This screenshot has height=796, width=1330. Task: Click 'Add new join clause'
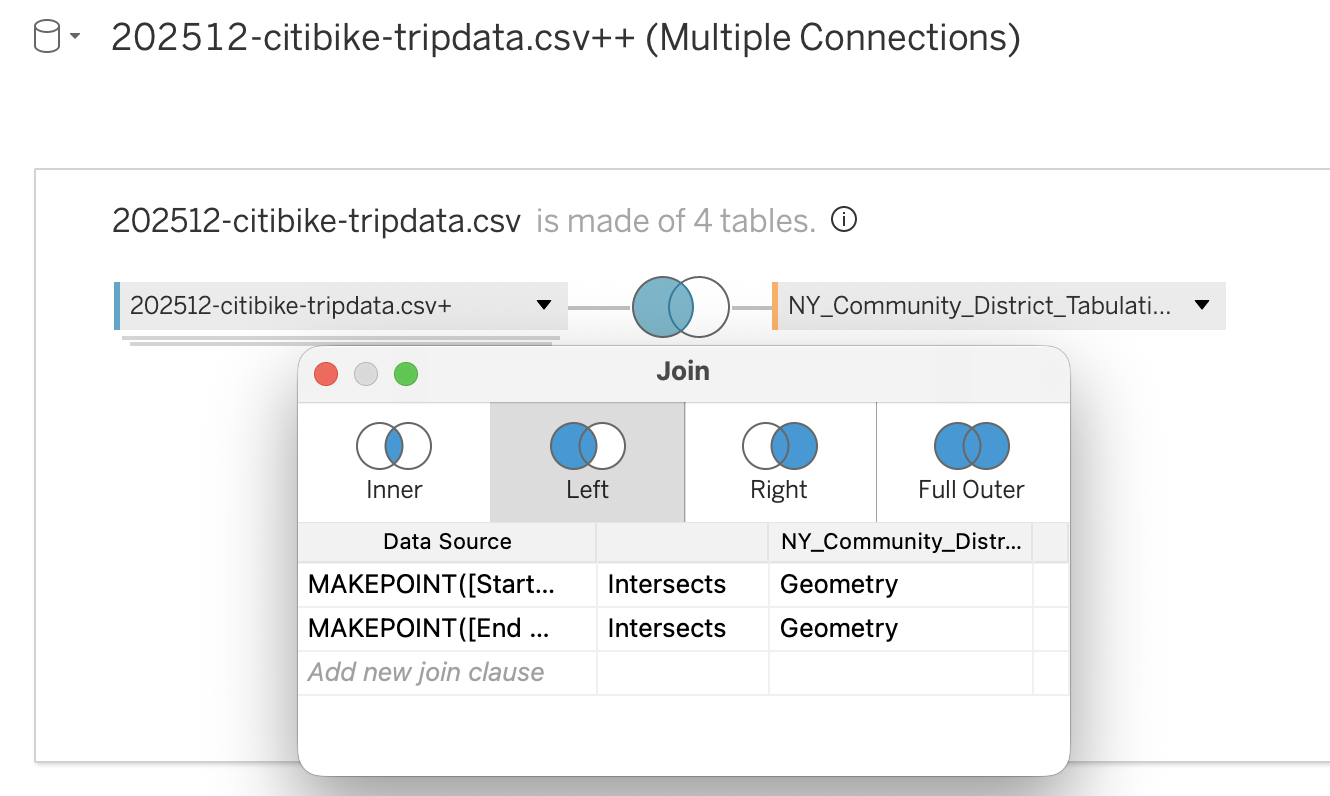tap(426, 672)
